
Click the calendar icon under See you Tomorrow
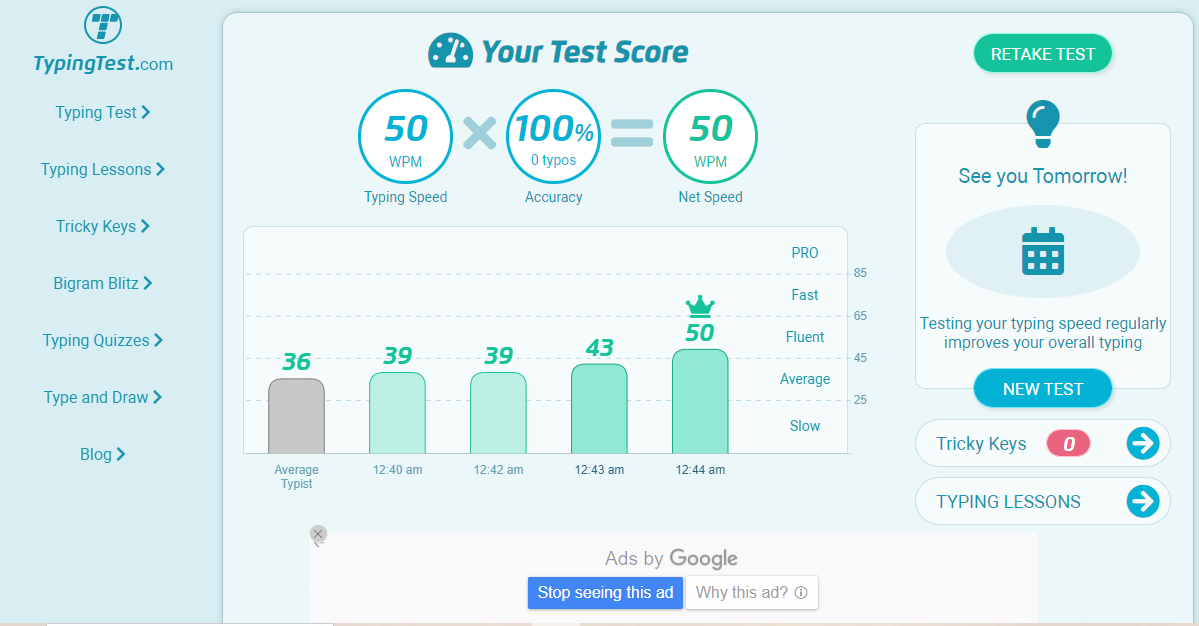[x=1043, y=251]
